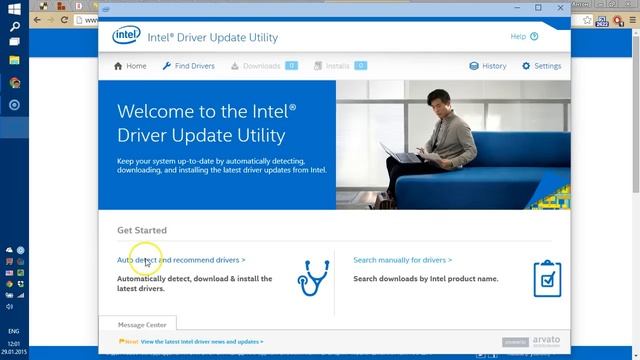Click the volume speaker tray icon
The height and width of the screenshot is (360, 640).
pos(9,307)
